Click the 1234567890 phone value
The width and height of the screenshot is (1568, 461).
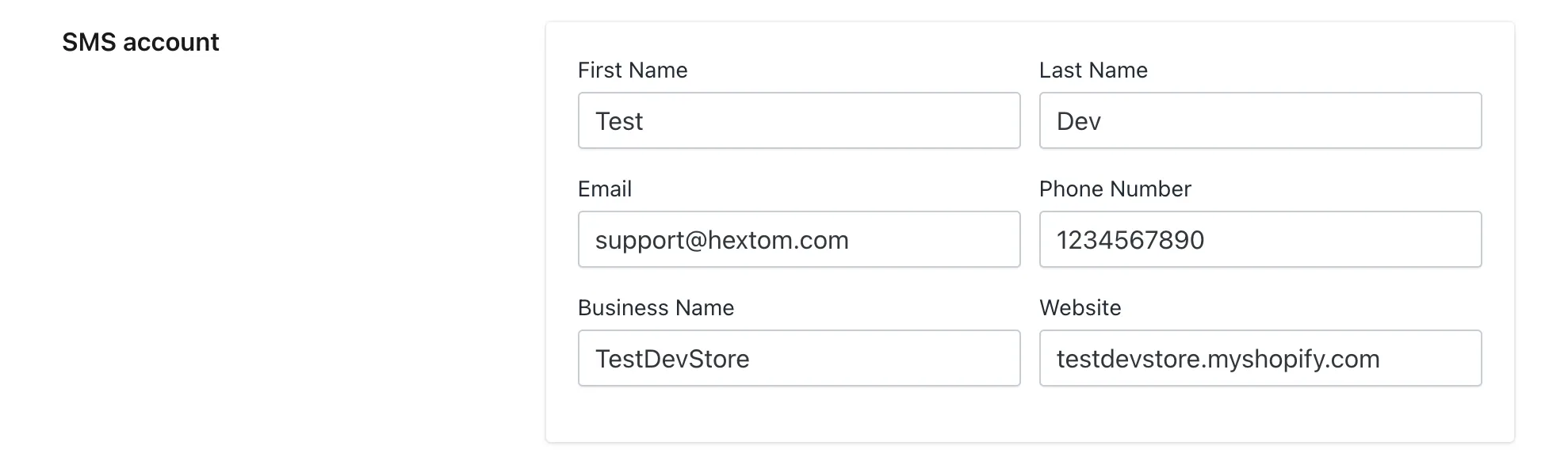click(1130, 240)
